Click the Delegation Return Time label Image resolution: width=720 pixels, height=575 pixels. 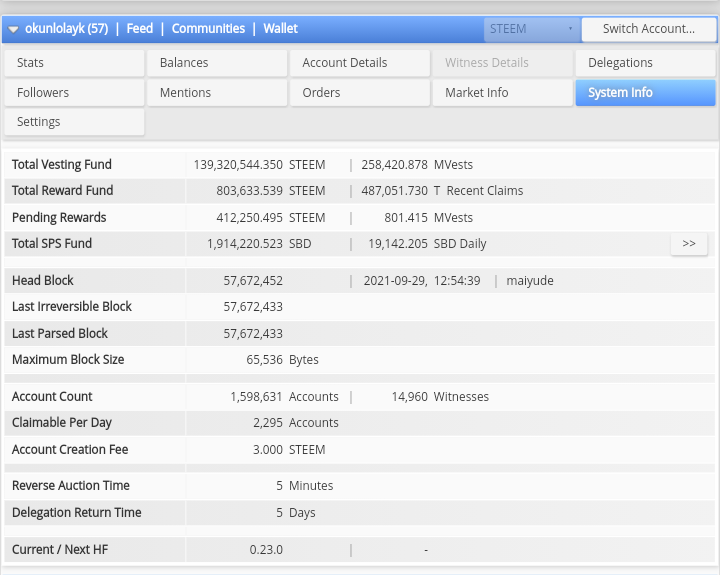(x=77, y=513)
